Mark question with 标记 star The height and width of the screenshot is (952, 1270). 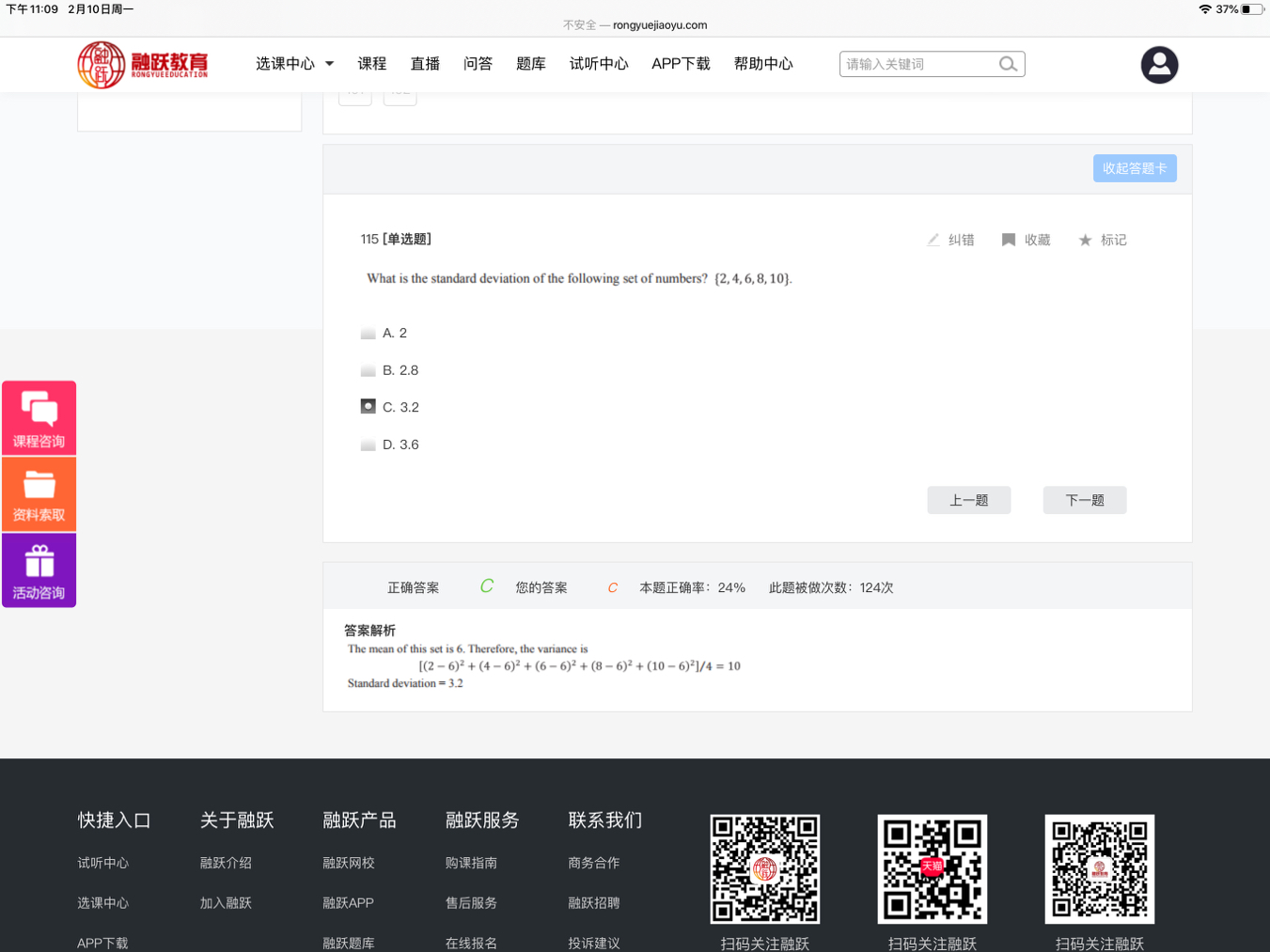1085,240
